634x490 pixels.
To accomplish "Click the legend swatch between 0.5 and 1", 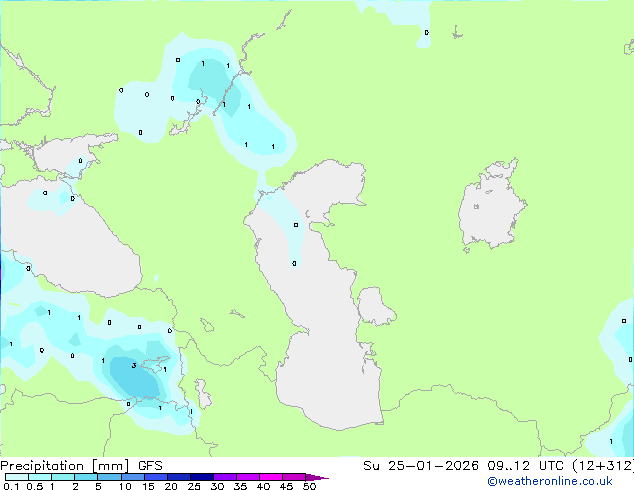I will tap(40, 477).
